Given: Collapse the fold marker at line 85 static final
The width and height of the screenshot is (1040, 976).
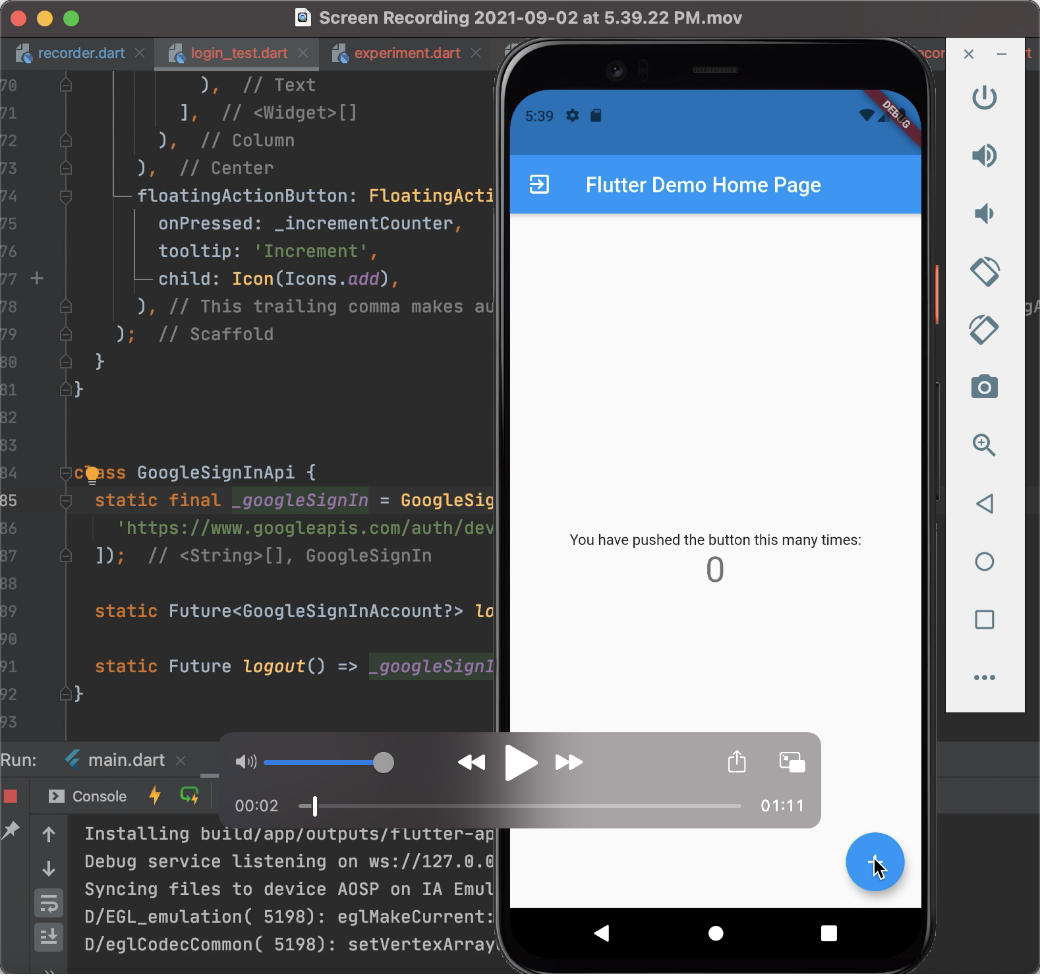Looking at the screenshot, I should 66,501.
